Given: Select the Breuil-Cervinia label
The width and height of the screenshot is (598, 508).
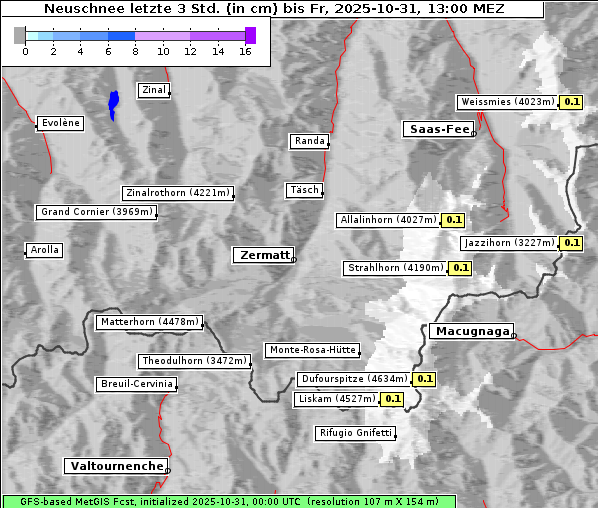Looking at the screenshot, I should click(137, 384).
